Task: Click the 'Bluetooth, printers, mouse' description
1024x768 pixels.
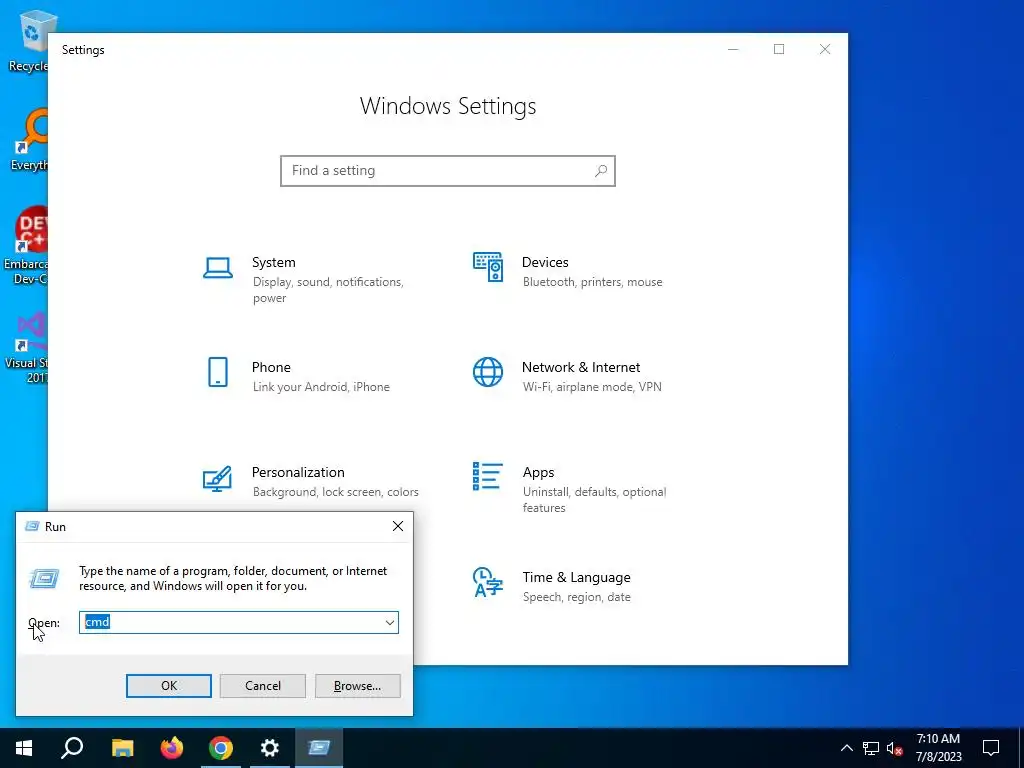Action: click(x=592, y=282)
